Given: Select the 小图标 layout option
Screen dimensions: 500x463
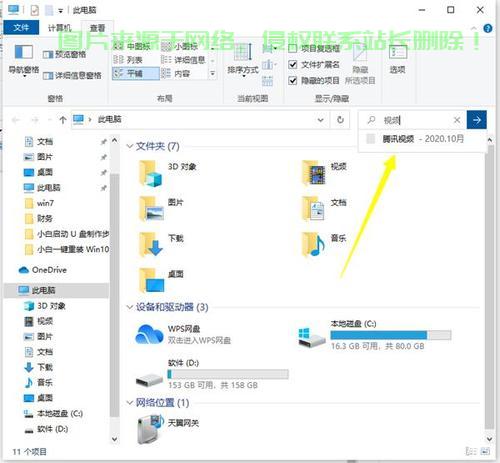Looking at the screenshot, I should pos(180,46).
